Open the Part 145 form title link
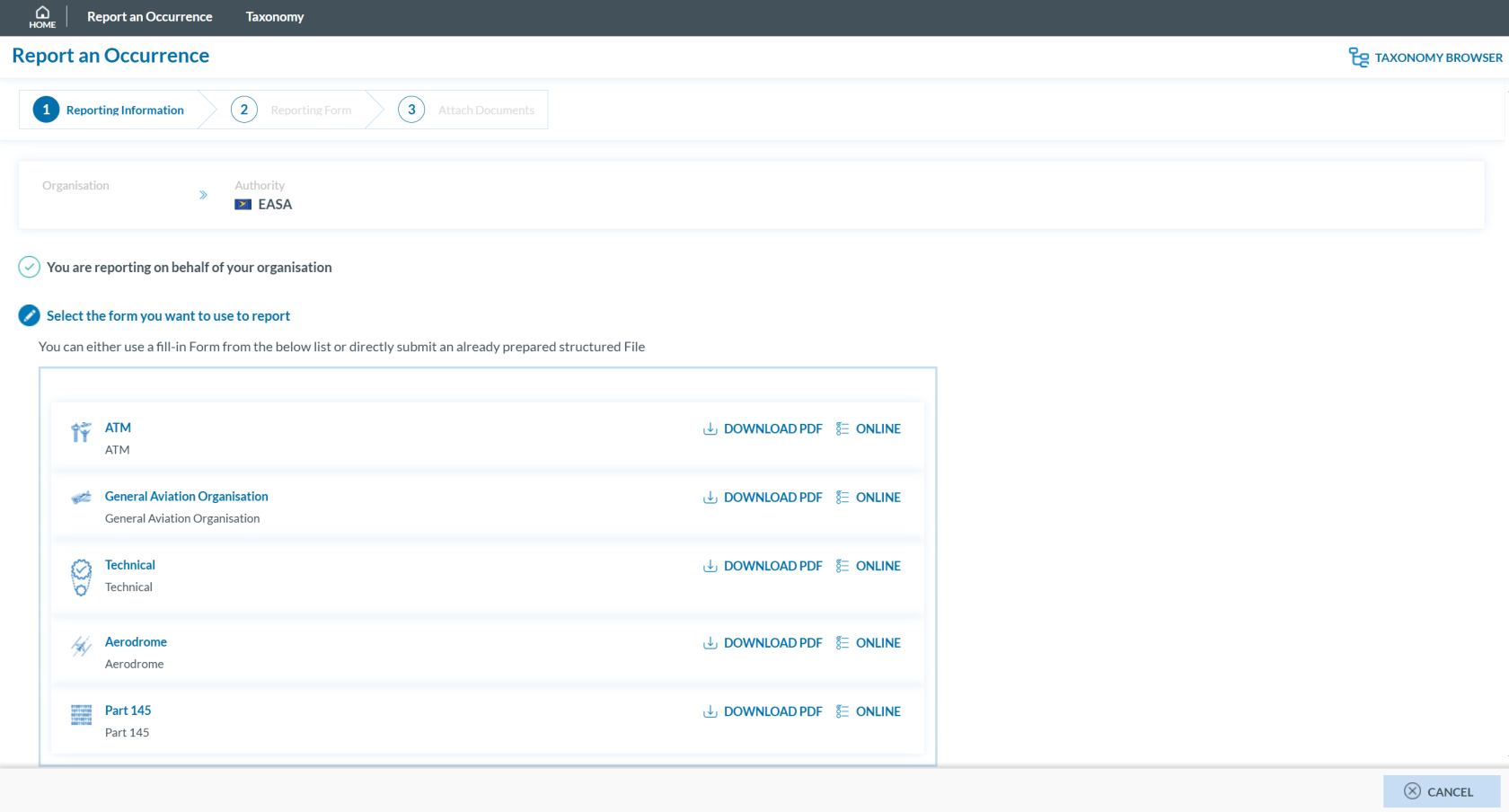This screenshot has height=812, width=1509. tap(128, 710)
